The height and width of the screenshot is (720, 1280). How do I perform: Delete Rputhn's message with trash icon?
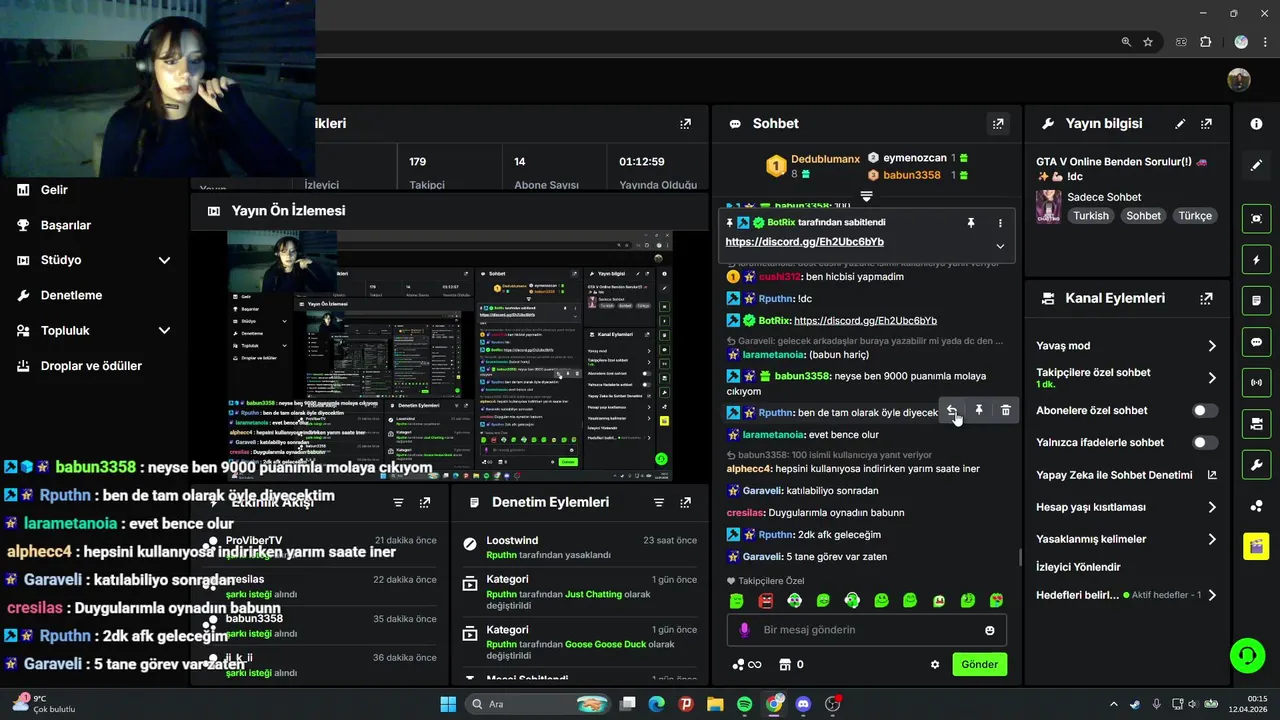1006,411
